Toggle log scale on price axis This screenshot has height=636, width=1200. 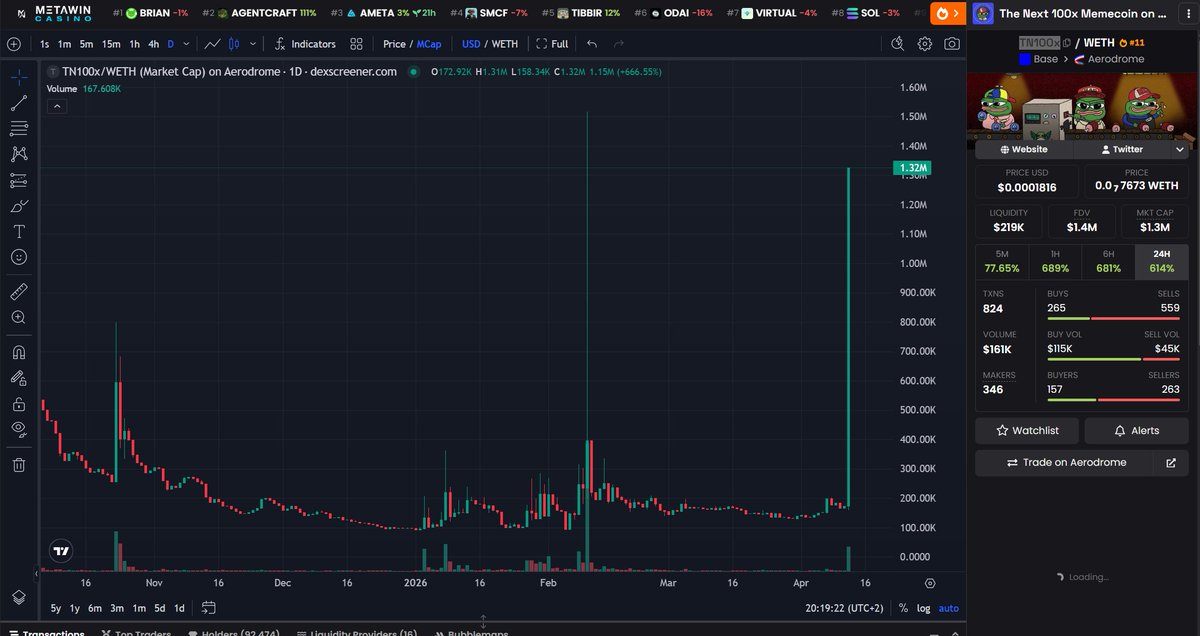click(923, 608)
